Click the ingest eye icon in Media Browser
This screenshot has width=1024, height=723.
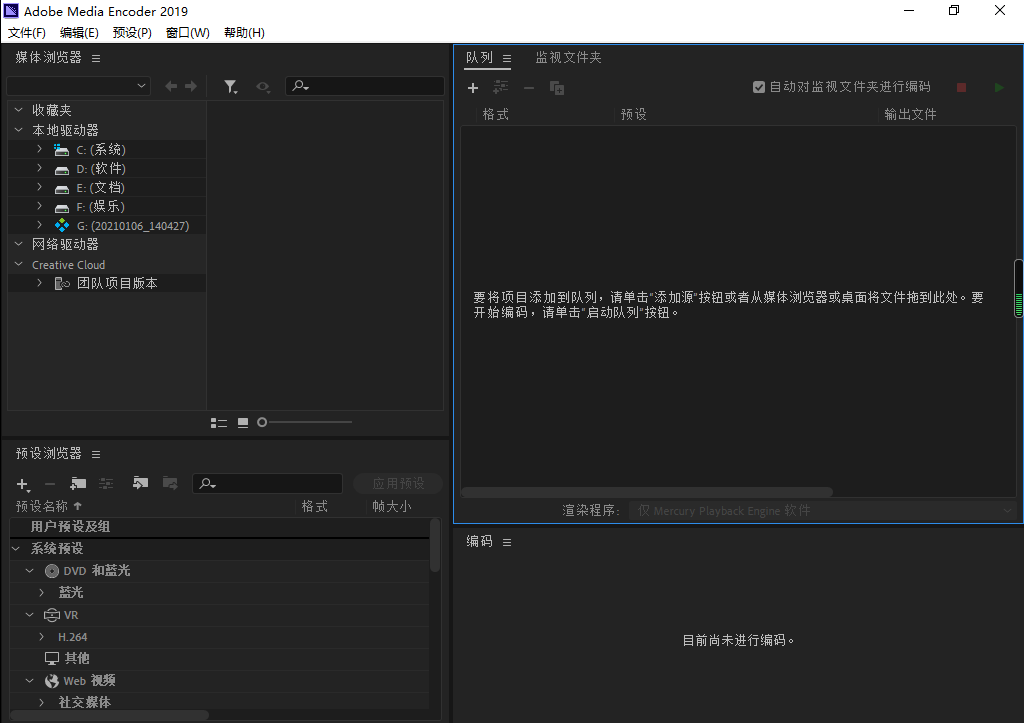263,86
